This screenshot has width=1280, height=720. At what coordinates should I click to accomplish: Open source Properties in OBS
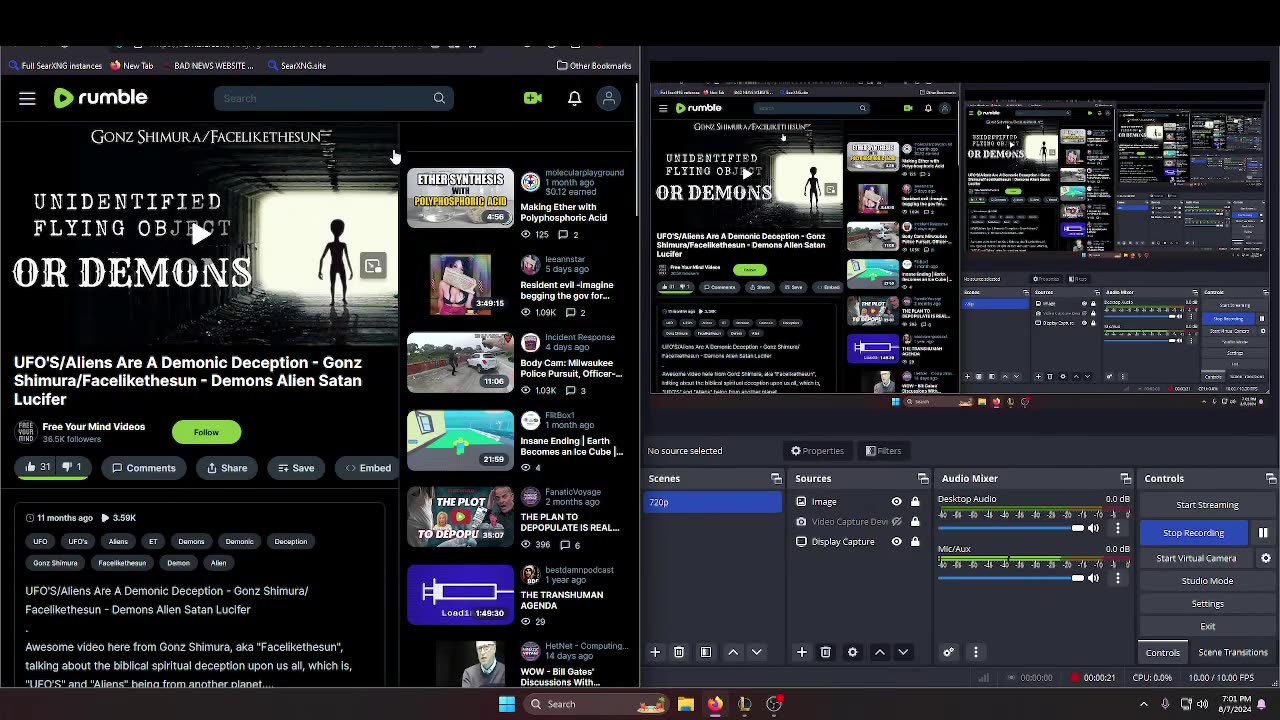point(817,451)
